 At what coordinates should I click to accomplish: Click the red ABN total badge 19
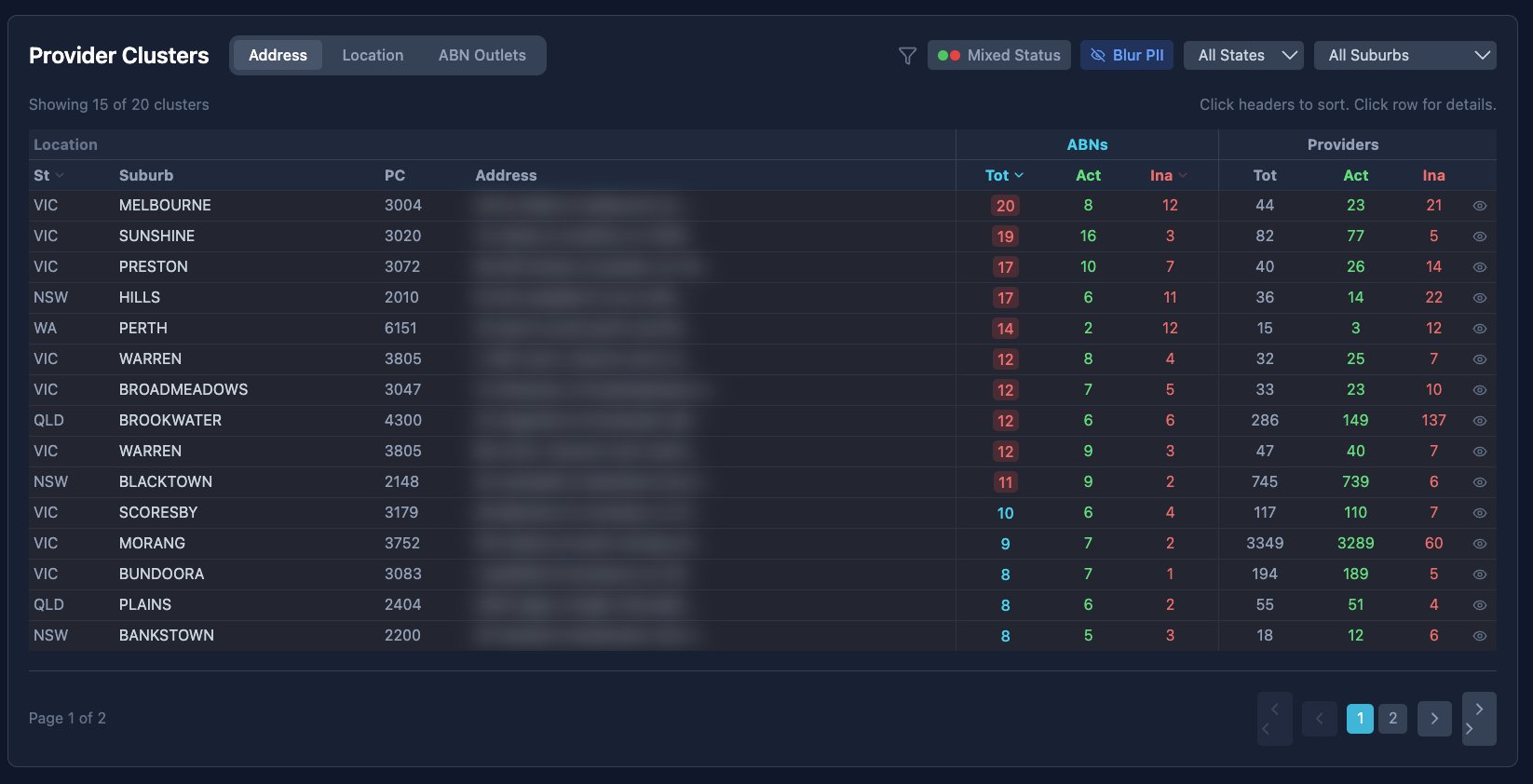pos(1005,237)
